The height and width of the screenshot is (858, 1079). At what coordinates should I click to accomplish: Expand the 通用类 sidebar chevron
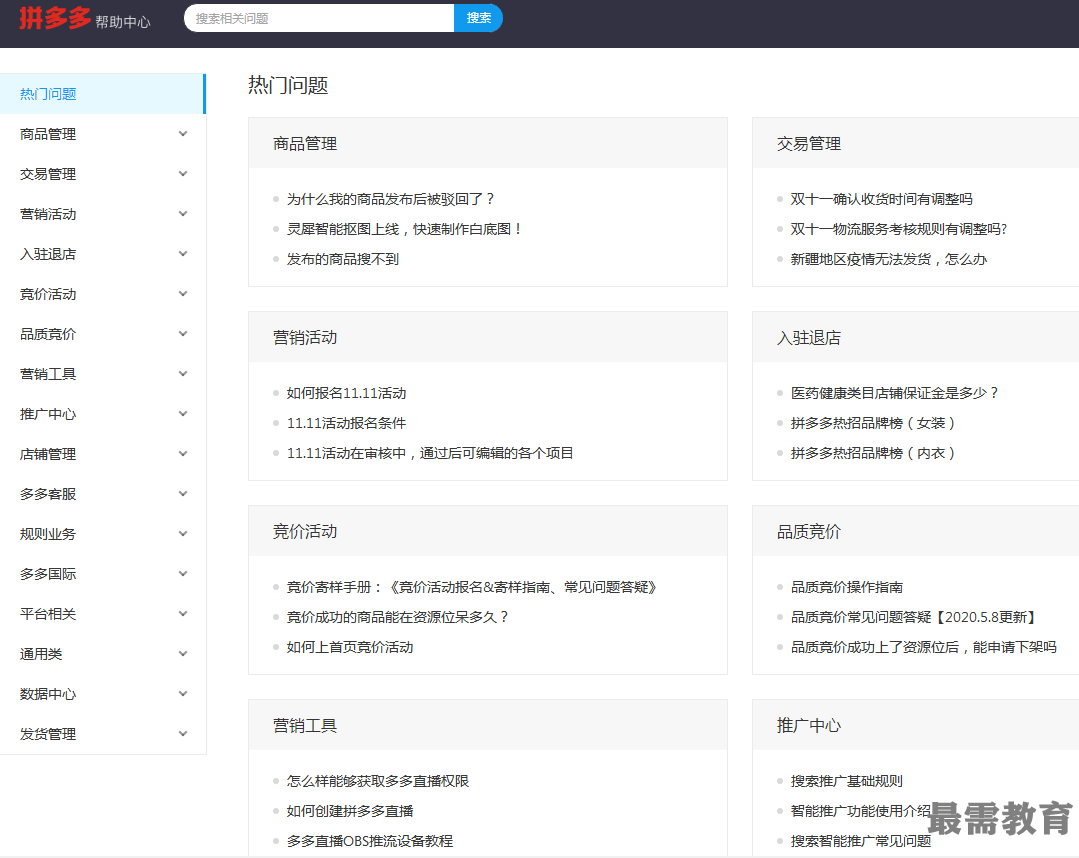tap(183, 653)
